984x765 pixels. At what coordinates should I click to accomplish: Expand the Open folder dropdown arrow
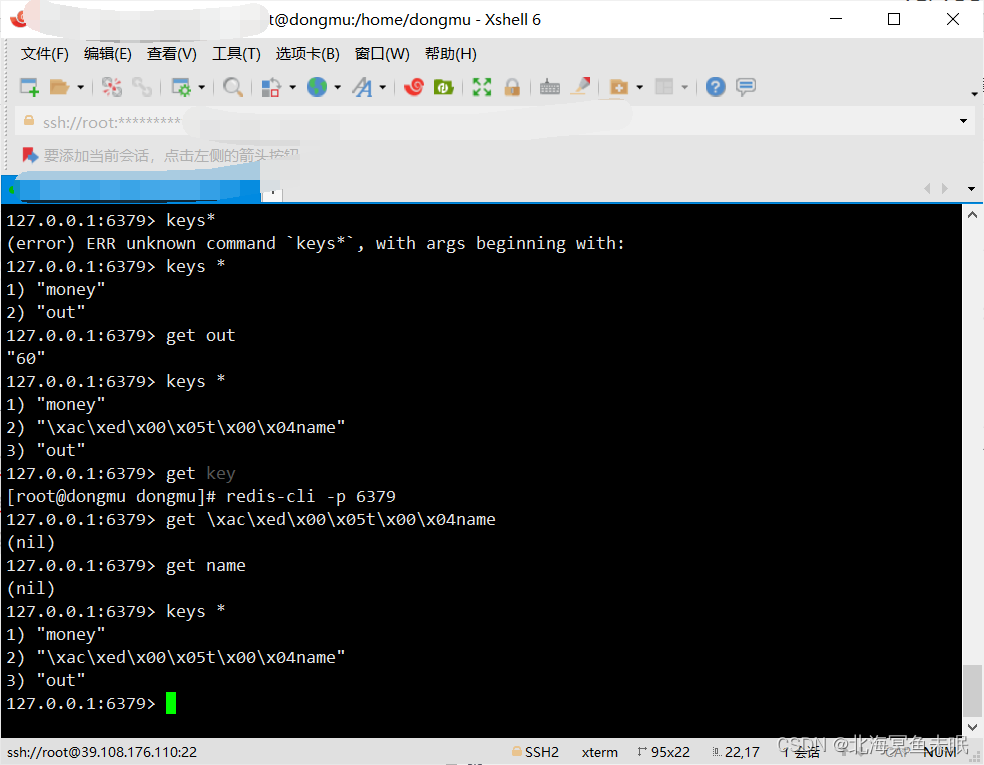pos(80,87)
